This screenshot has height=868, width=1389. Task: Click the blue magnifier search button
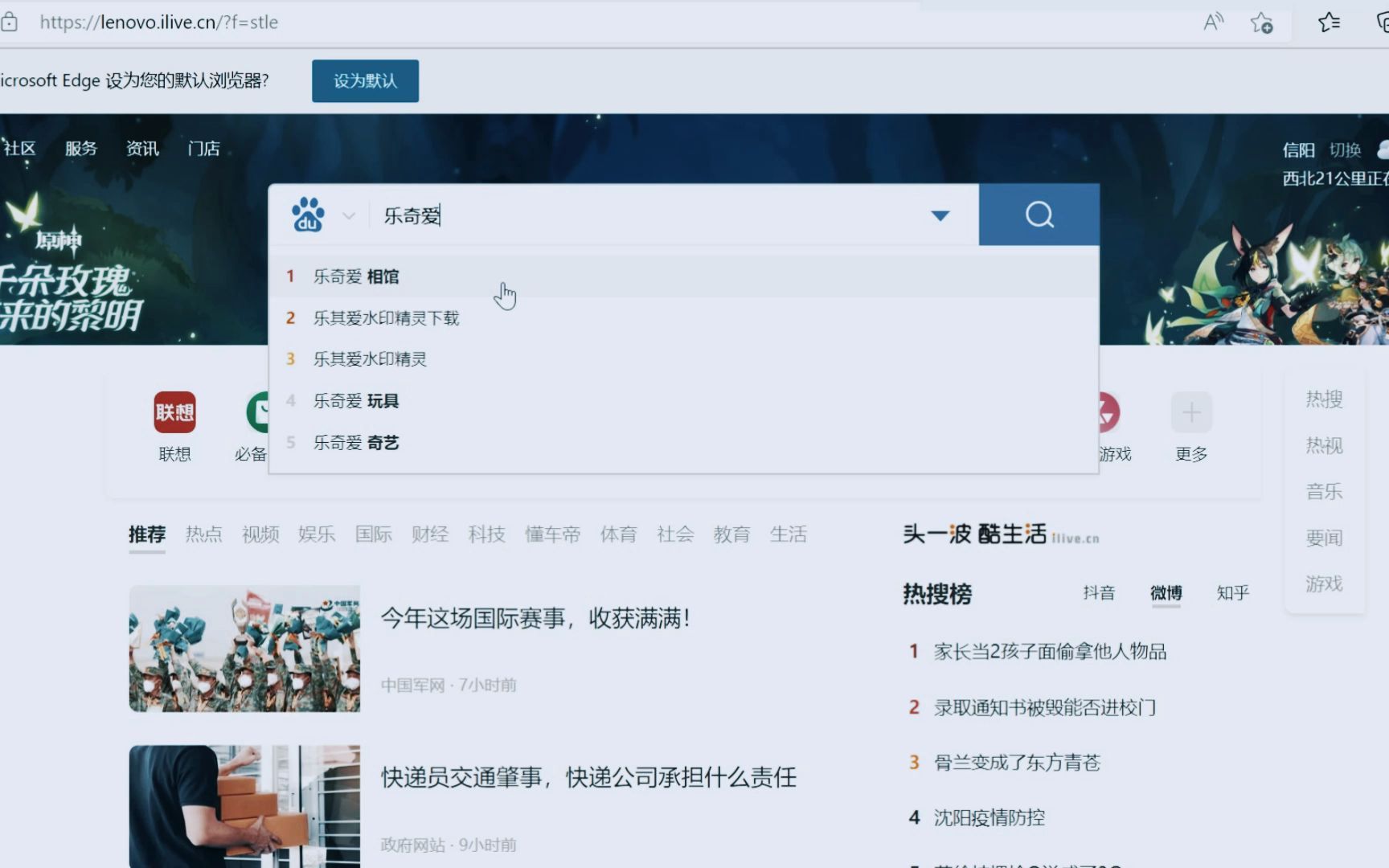tap(1039, 215)
